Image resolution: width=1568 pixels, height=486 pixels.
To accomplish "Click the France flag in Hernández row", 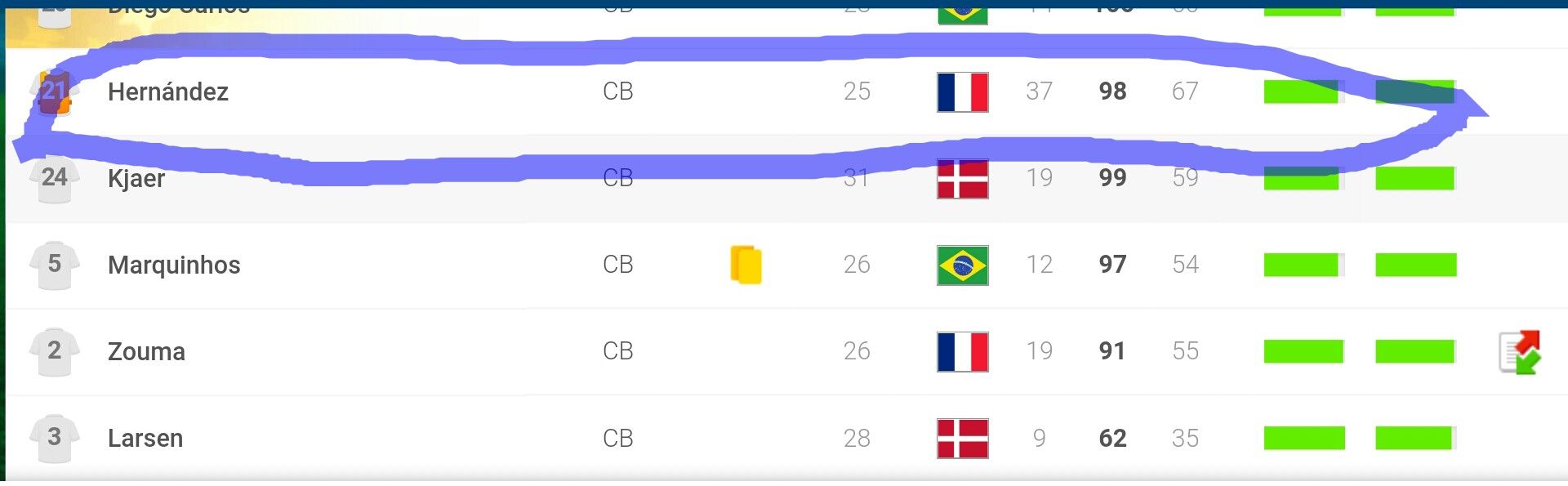I will (963, 91).
